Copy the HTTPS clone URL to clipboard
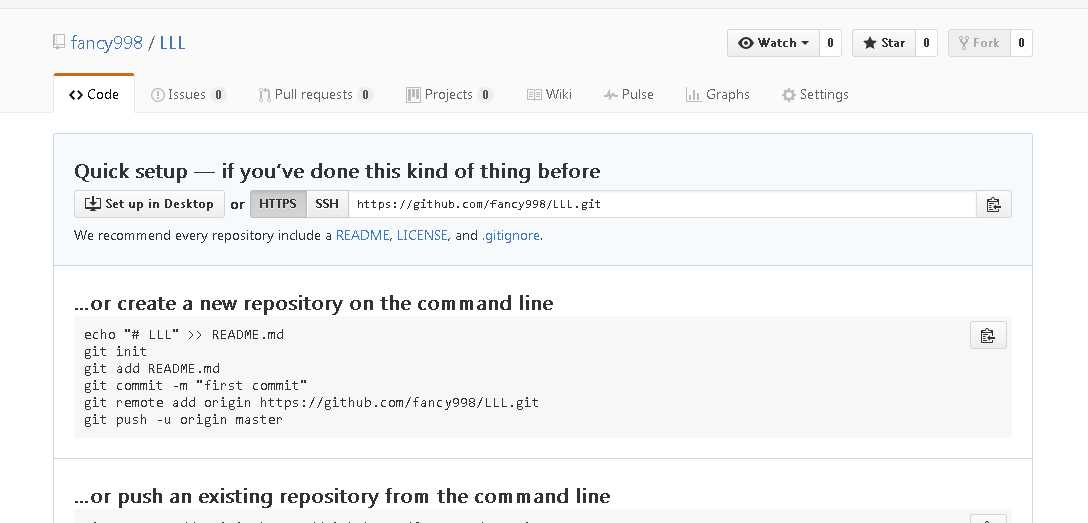Screen dimensions: 1088x523 (993, 204)
